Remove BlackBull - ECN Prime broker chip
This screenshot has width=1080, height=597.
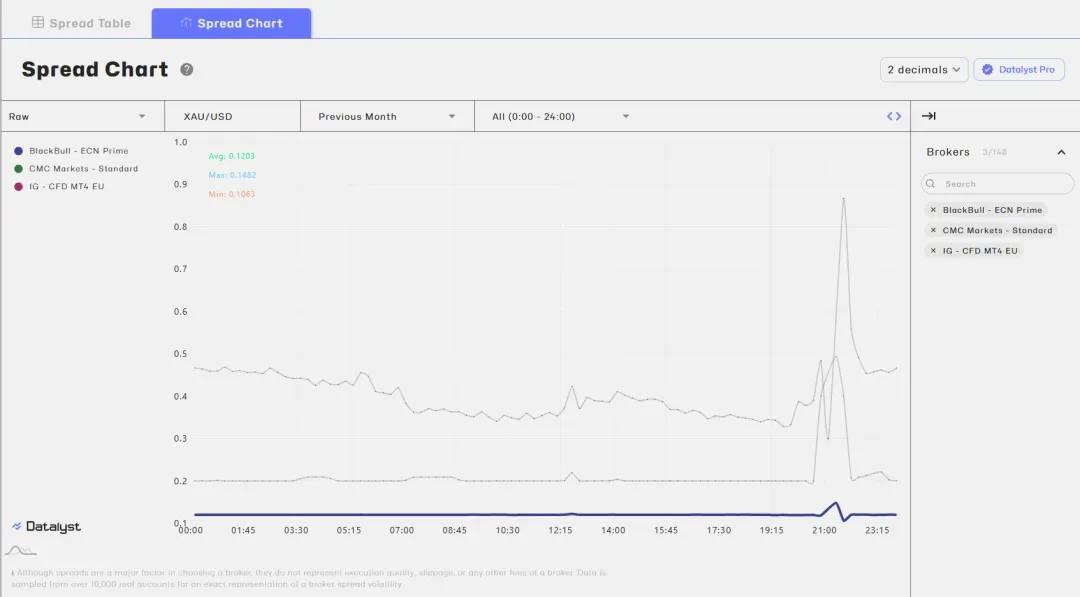coord(933,210)
